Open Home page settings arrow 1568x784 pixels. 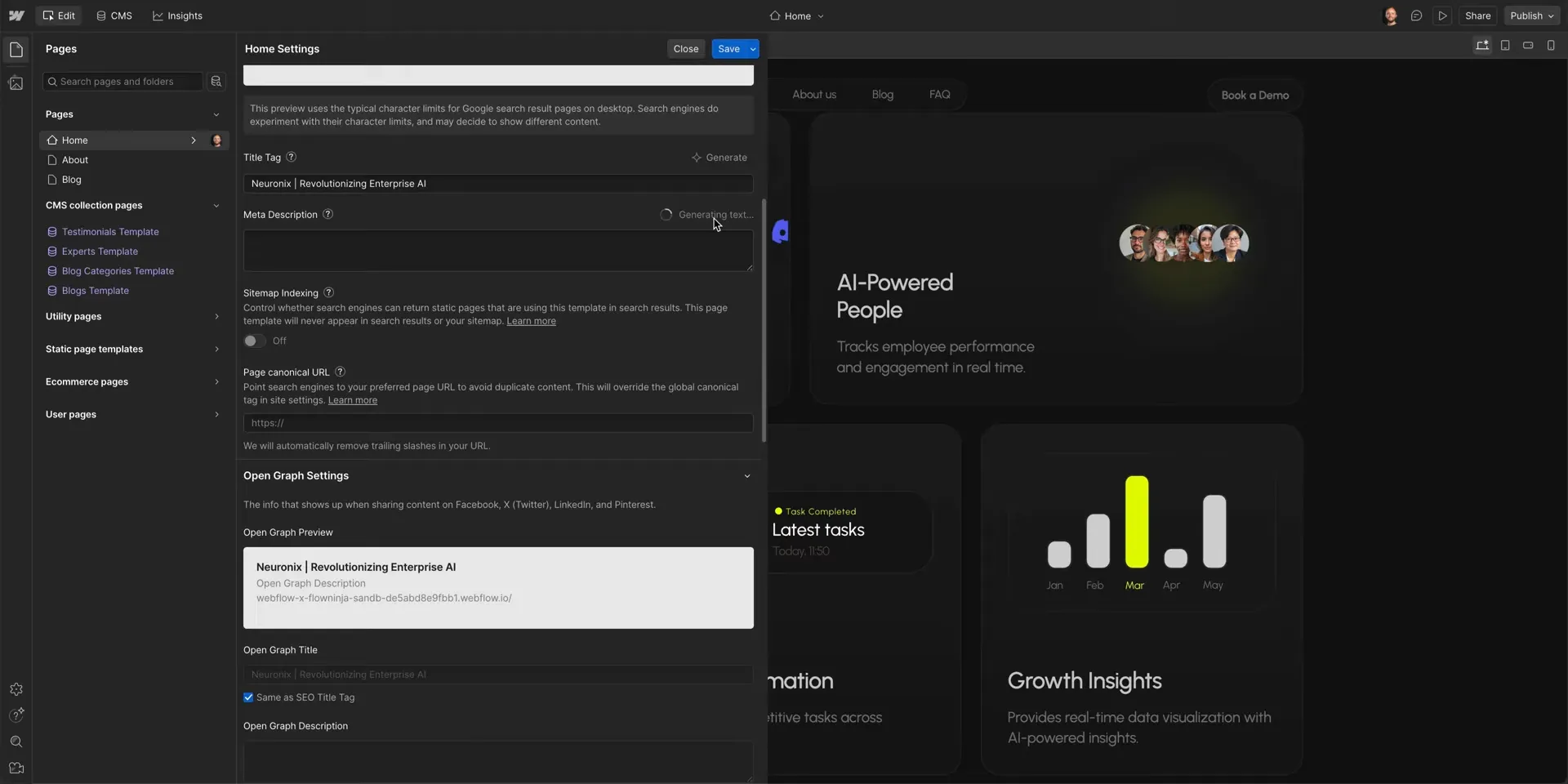194,140
